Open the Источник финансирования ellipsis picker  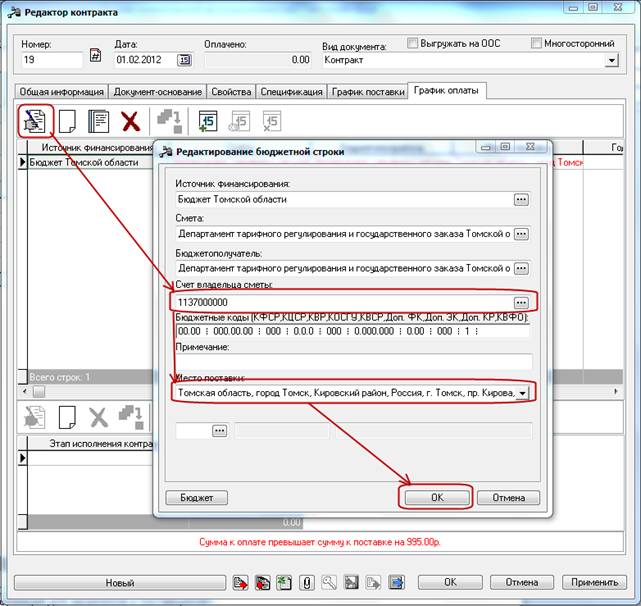[x=520, y=200]
